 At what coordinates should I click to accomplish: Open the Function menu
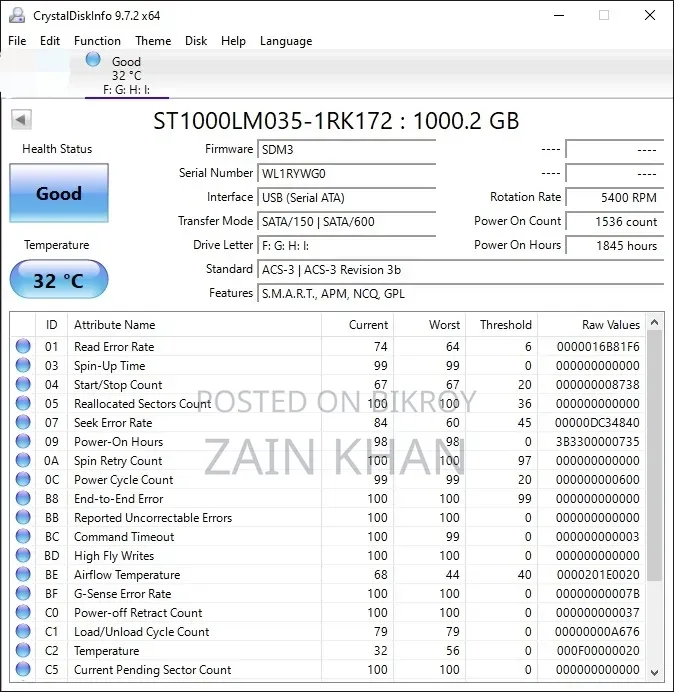(97, 41)
